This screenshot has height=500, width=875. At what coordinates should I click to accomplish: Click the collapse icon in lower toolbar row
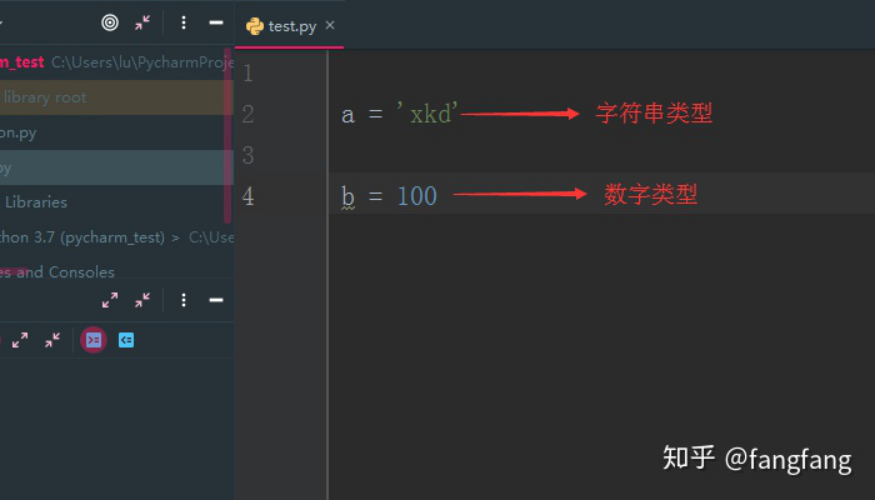click(52, 340)
